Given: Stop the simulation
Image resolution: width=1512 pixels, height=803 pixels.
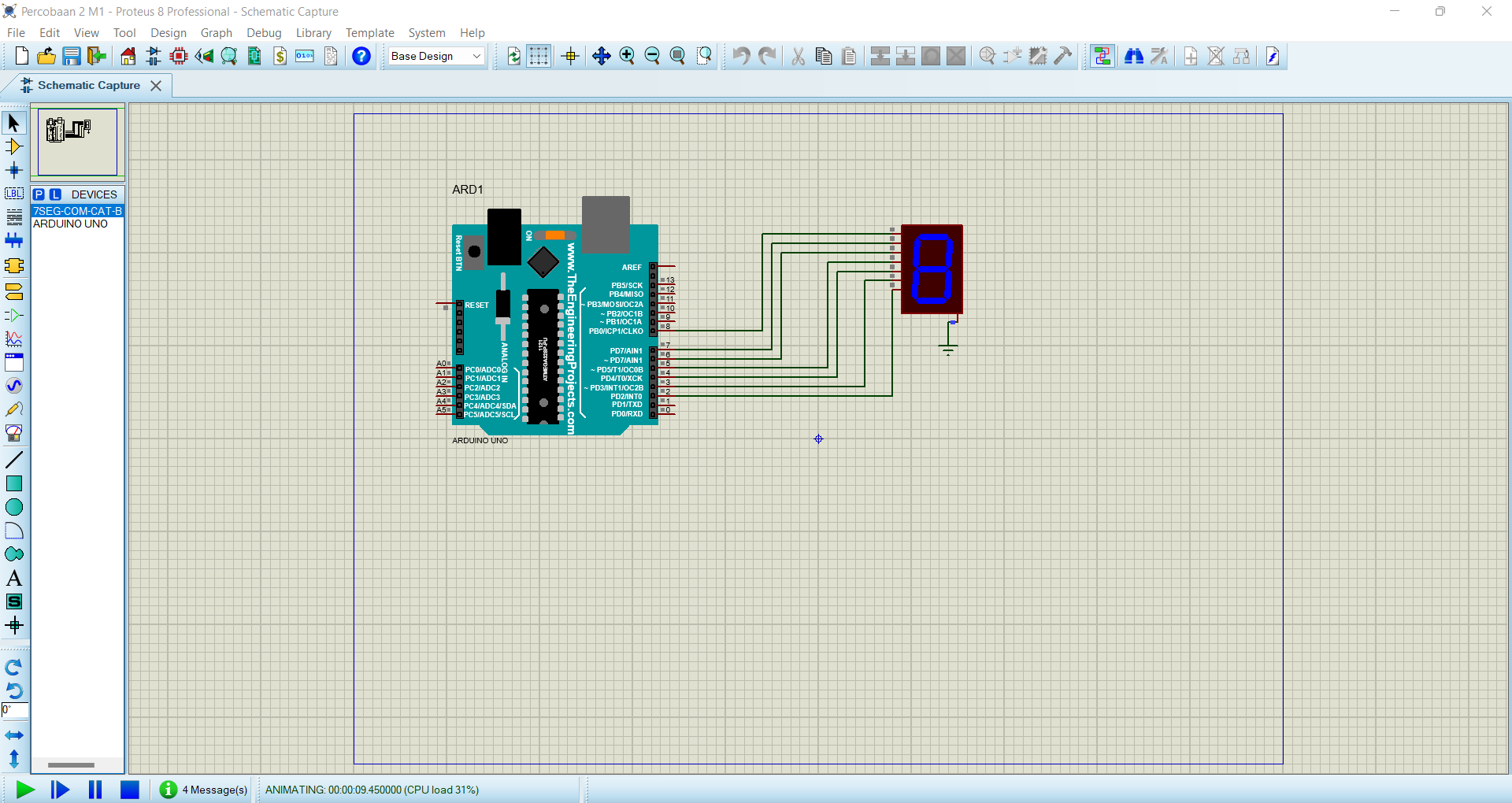Looking at the screenshot, I should click(x=130, y=790).
